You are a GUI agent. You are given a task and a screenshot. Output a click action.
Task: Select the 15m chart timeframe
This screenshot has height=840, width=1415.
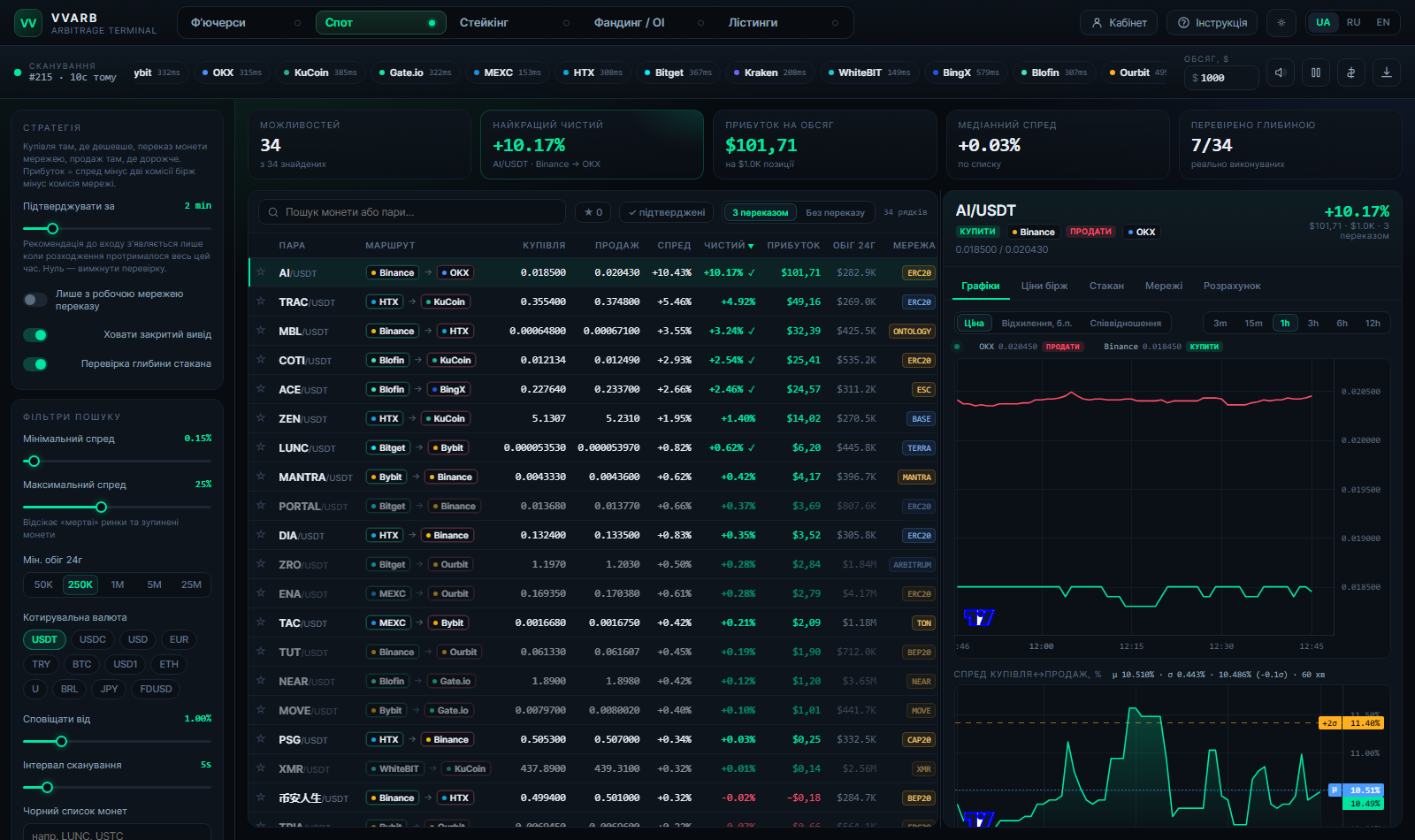(x=1253, y=323)
